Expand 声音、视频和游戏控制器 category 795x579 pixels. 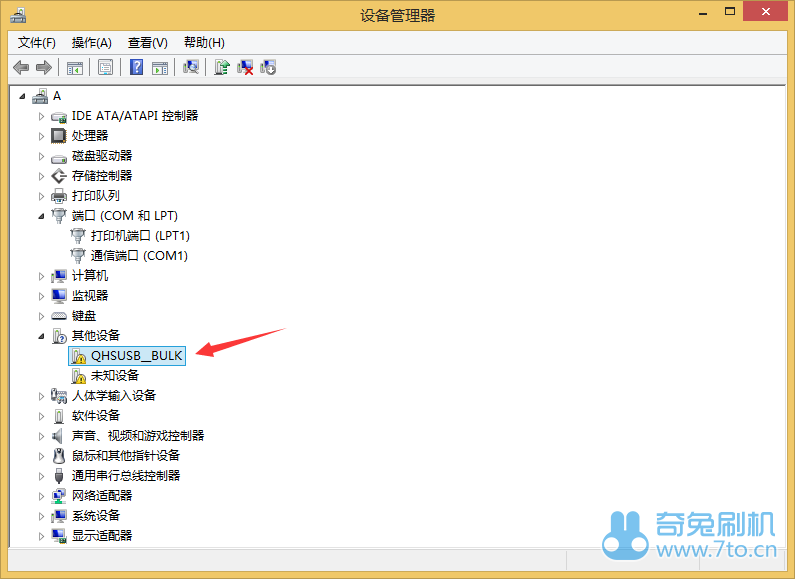click(x=42, y=436)
